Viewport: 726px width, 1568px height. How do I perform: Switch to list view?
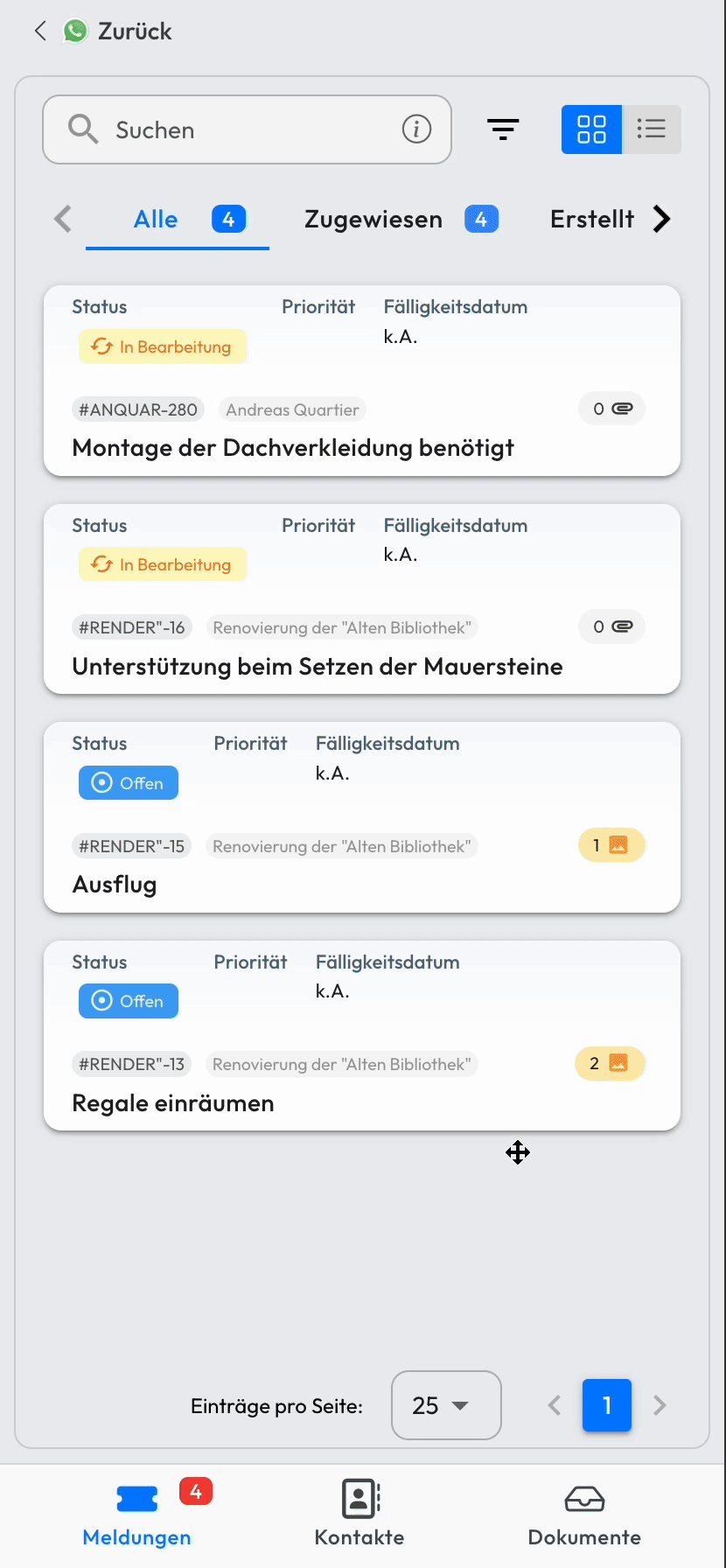(x=652, y=129)
